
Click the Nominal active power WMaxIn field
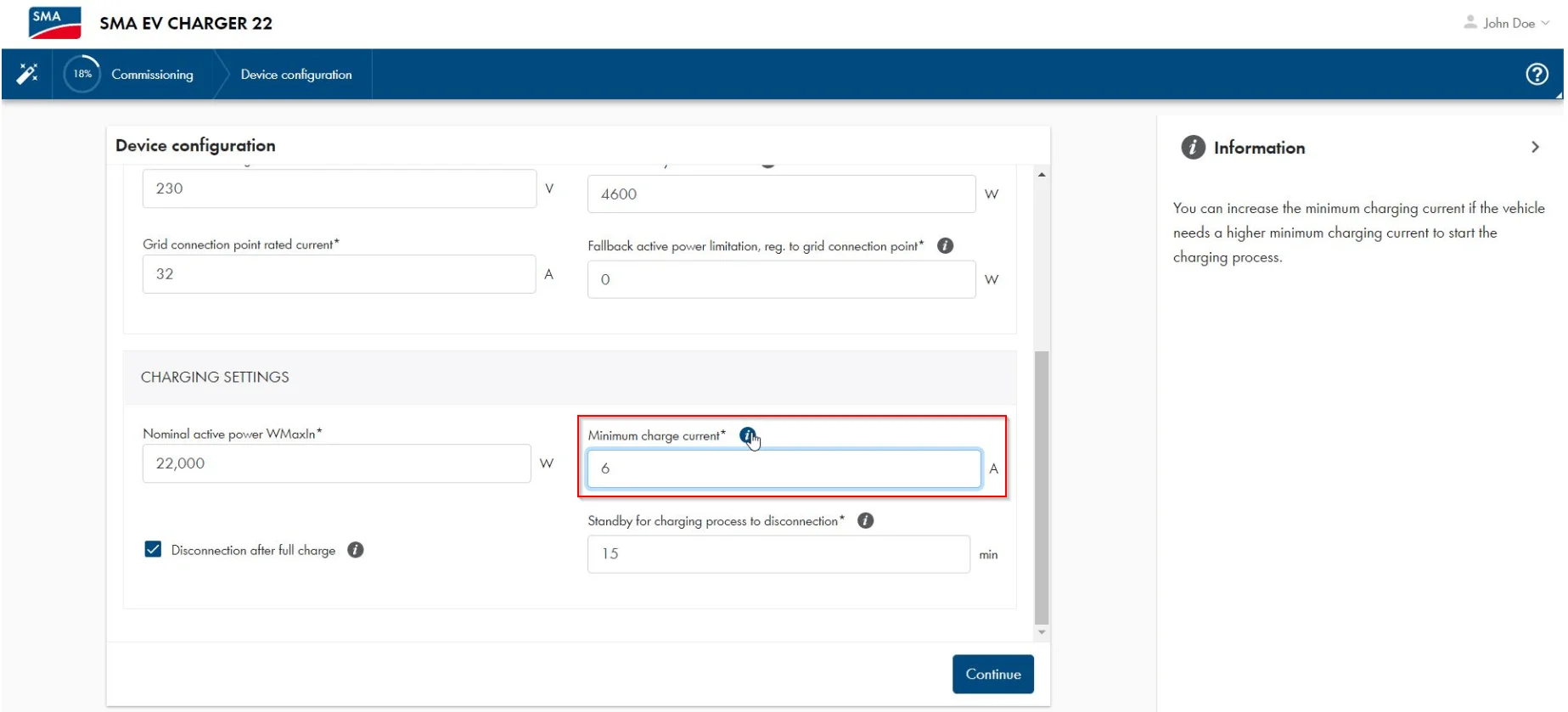pyautogui.click(x=336, y=463)
